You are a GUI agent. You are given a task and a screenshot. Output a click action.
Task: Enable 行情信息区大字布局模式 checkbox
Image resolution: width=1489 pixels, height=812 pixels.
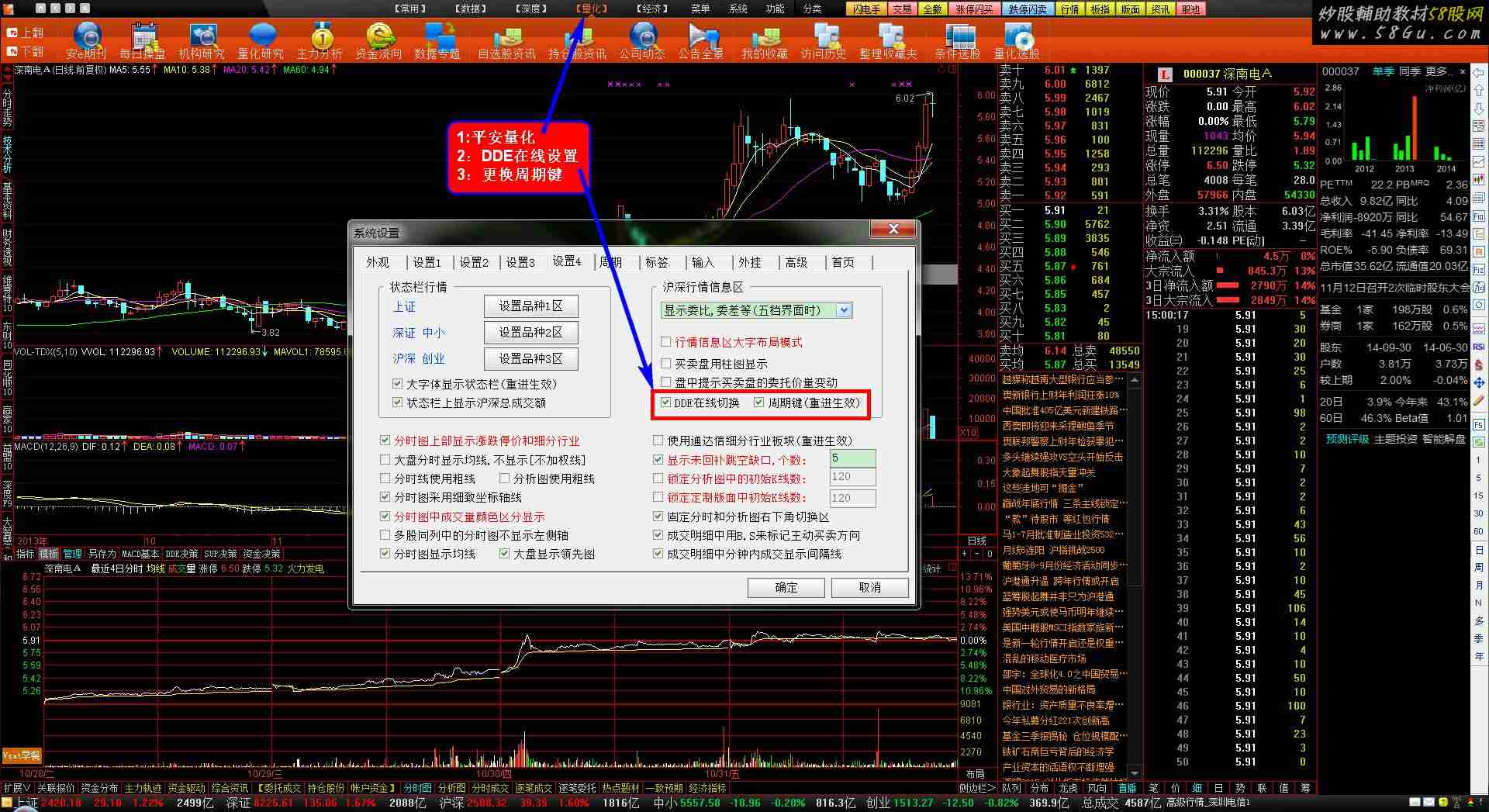(x=666, y=342)
